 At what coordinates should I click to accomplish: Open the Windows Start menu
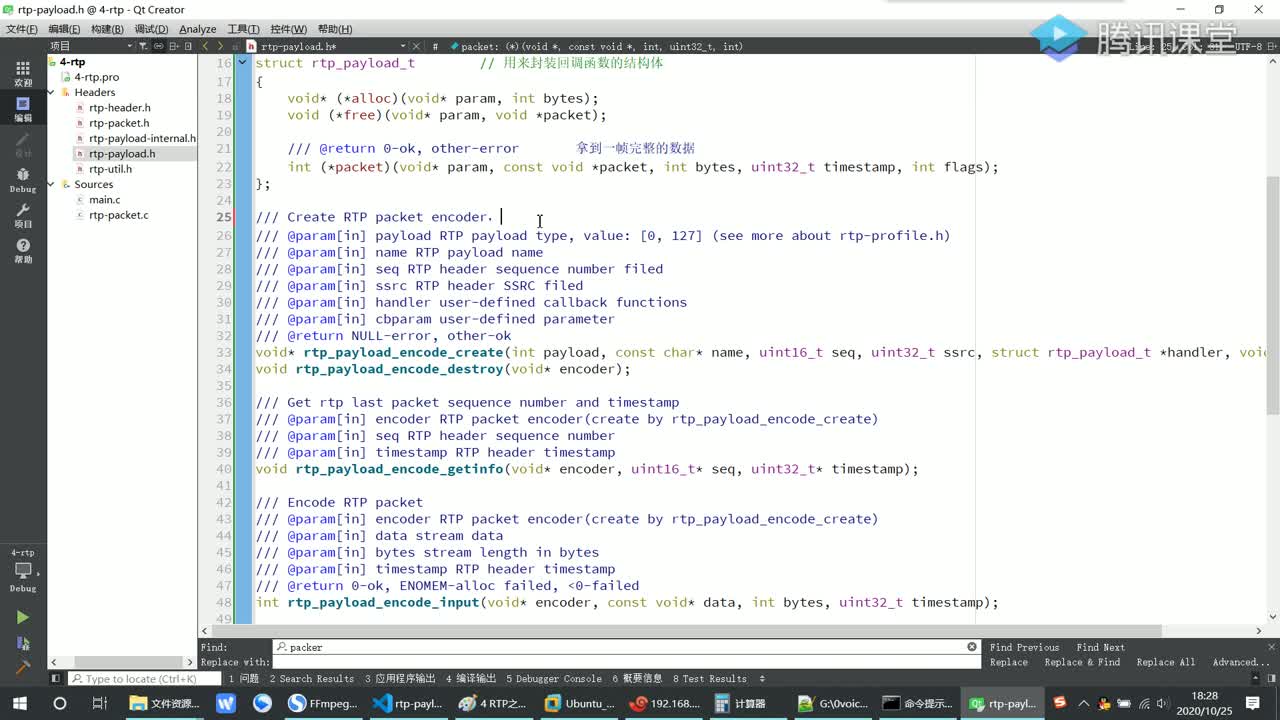tap(19, 703)
